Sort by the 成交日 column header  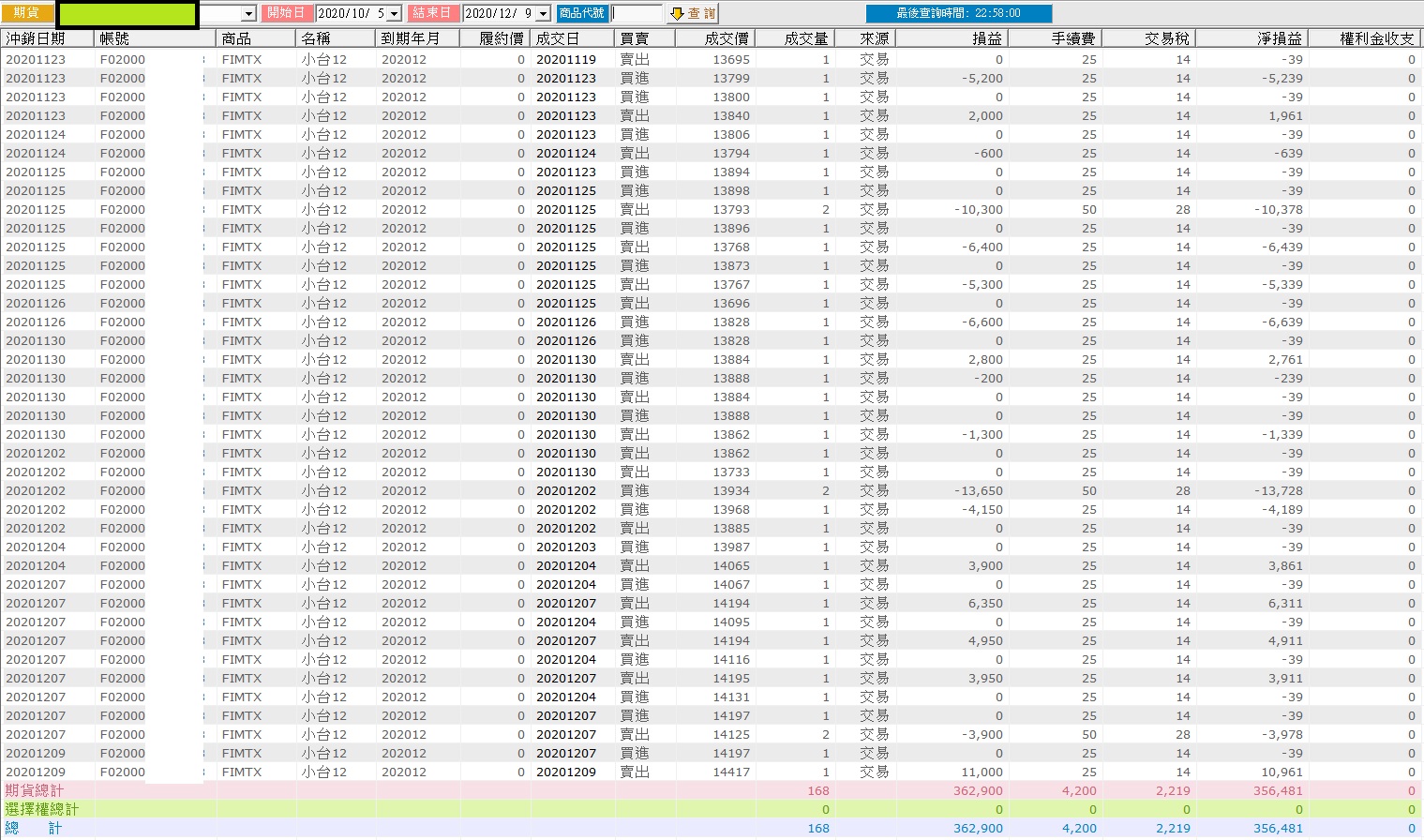(572, 38)
